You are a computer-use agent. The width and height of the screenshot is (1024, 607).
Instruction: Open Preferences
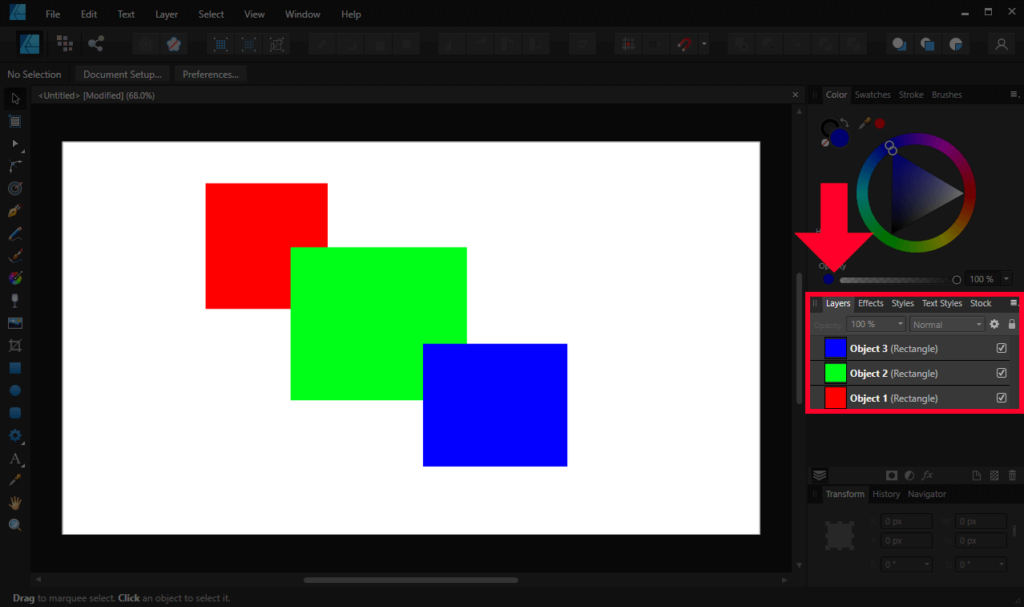209,73
